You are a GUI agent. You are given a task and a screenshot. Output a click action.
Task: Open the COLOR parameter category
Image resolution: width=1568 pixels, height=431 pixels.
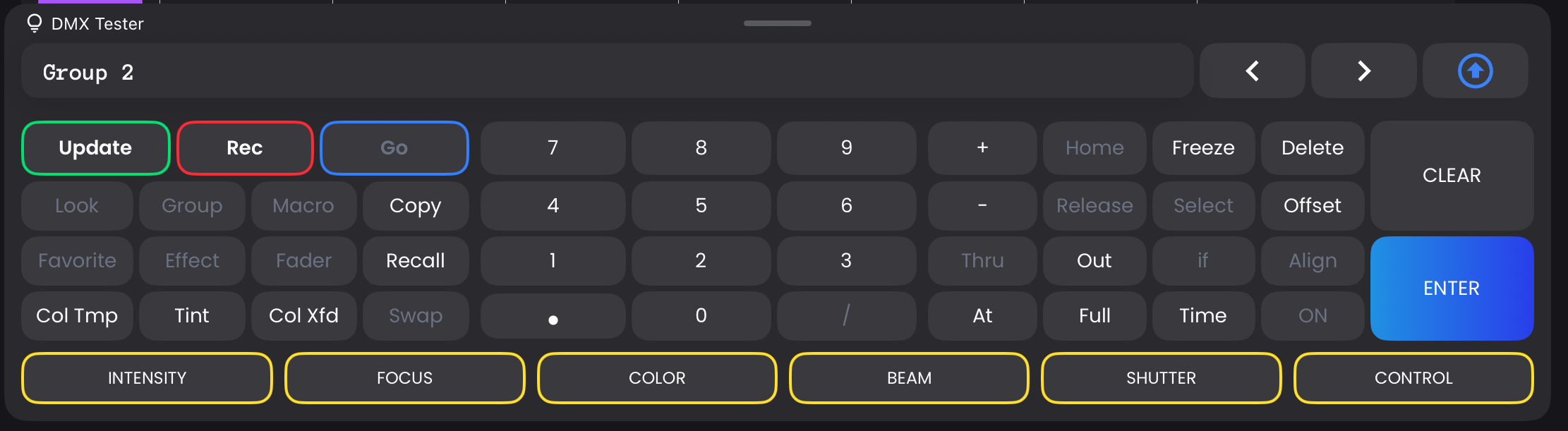point(656,378)
